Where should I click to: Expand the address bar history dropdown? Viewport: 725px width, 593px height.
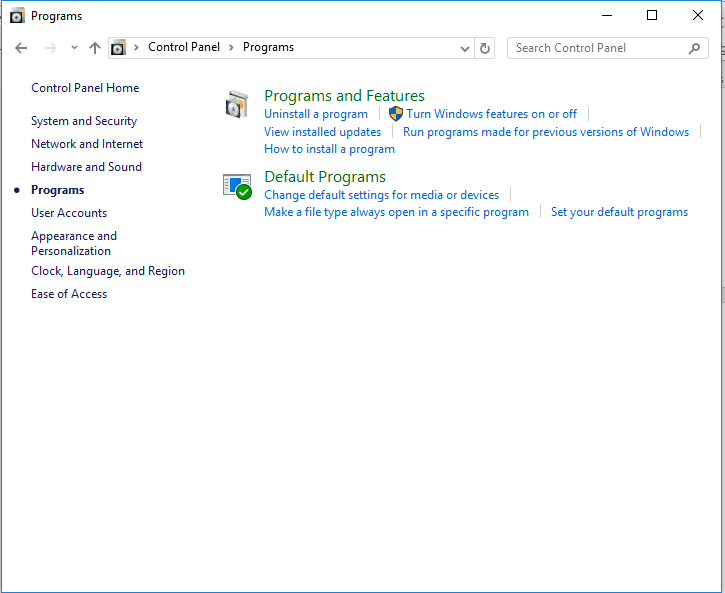pyautogui.click(x=465, y=49)
